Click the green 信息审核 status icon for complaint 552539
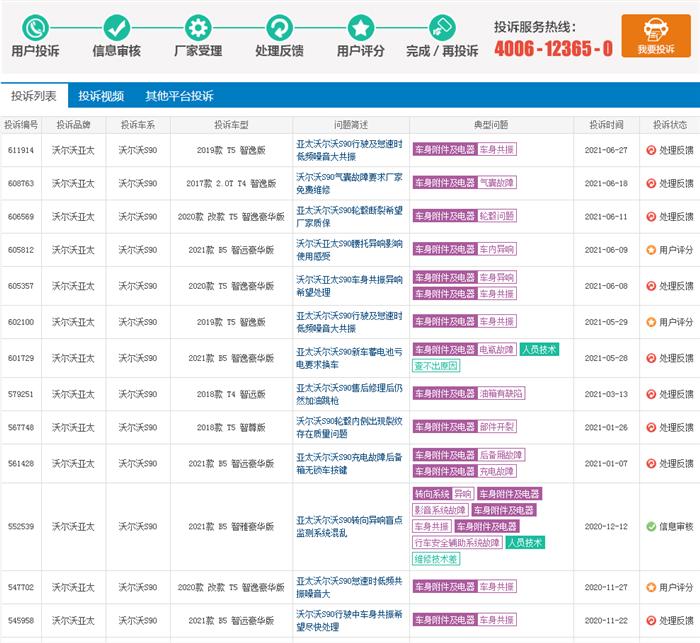Screen dimensions: 700x643 [x=651, y=526]
